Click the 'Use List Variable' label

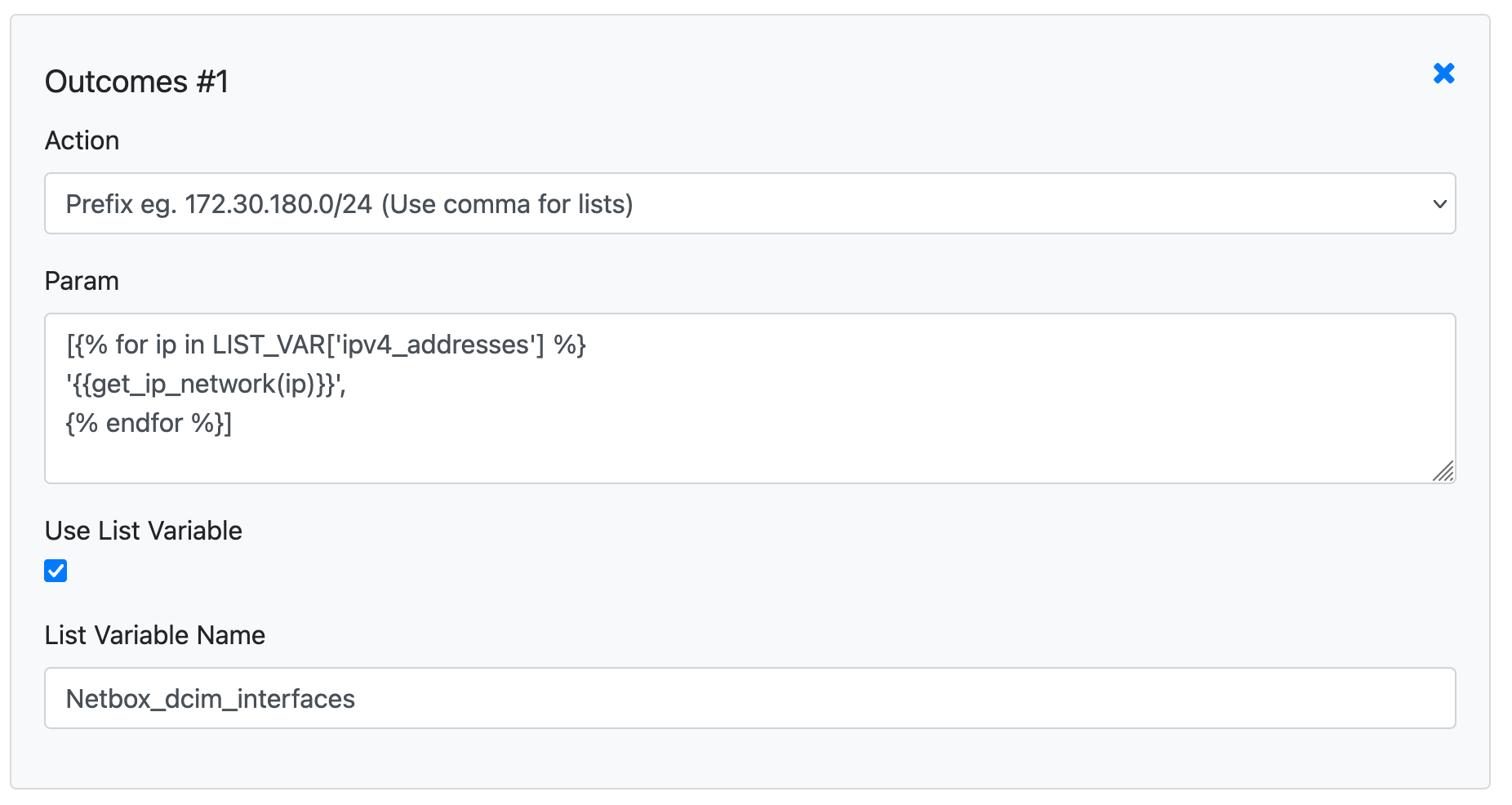143,531
